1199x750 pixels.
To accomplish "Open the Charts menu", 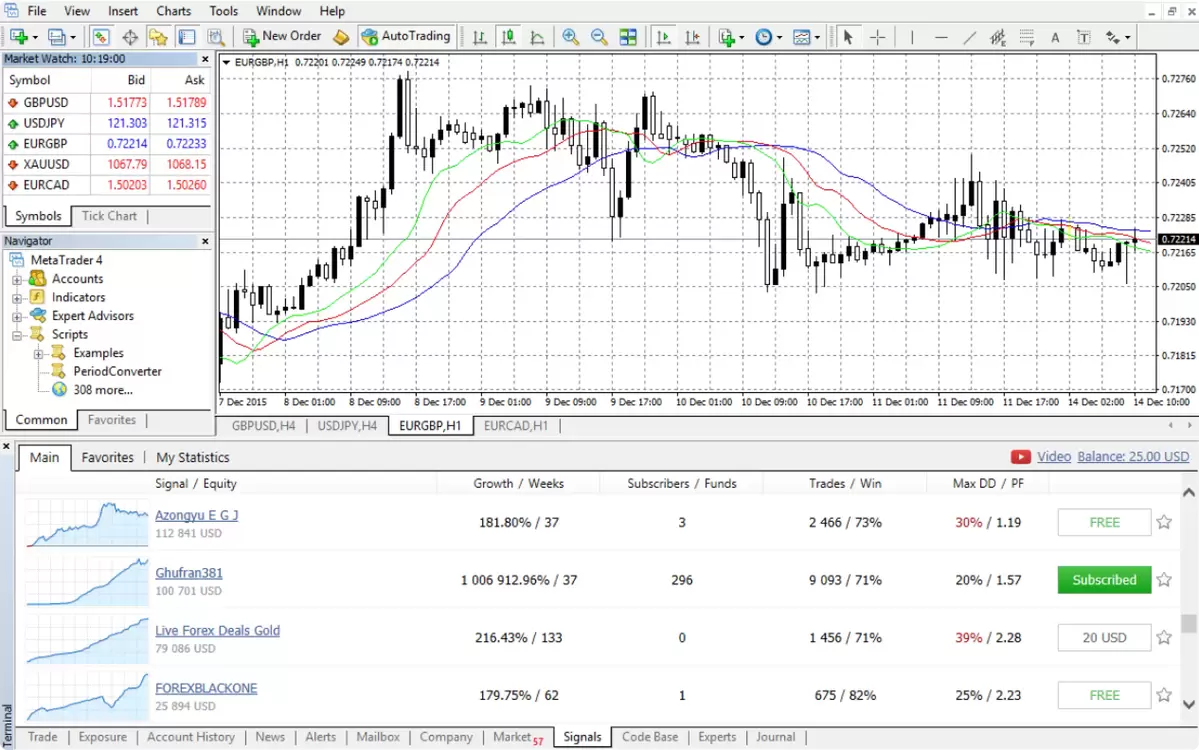I will 174,11.
